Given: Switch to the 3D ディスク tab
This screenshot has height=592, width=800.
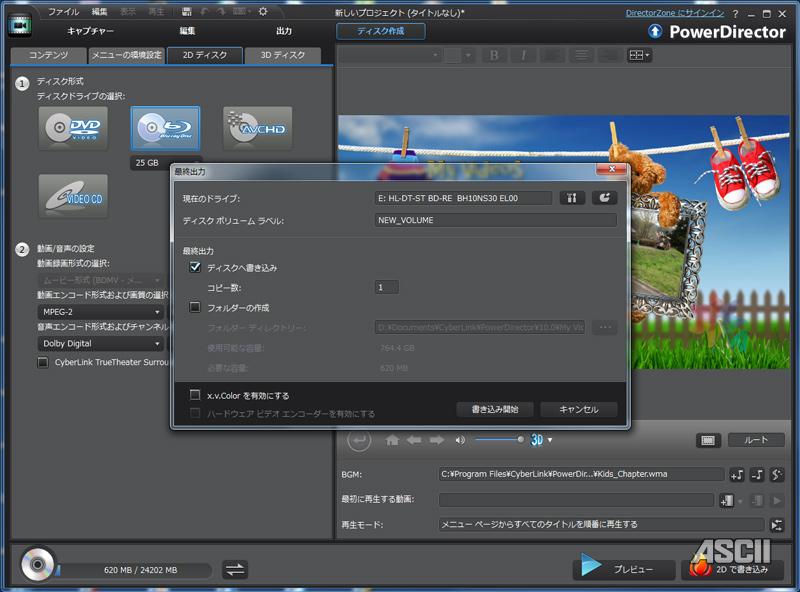Looking at the screenshot, I should [282, 55].
